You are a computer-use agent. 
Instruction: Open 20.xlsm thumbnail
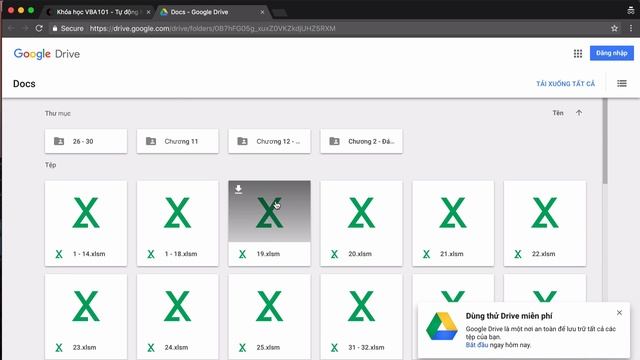[361, 211]
